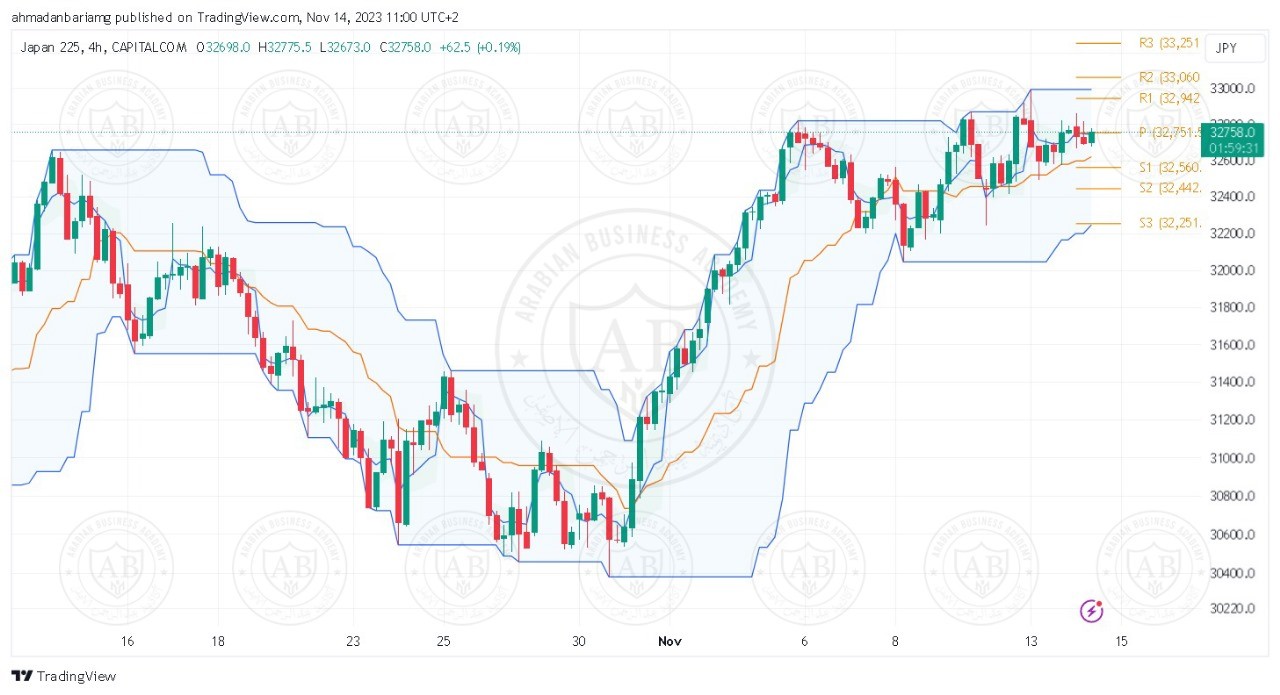Screen dimensions: 1280x695
Task: Click the 32000.0 price axis label
Action: tap(1232, 271)
